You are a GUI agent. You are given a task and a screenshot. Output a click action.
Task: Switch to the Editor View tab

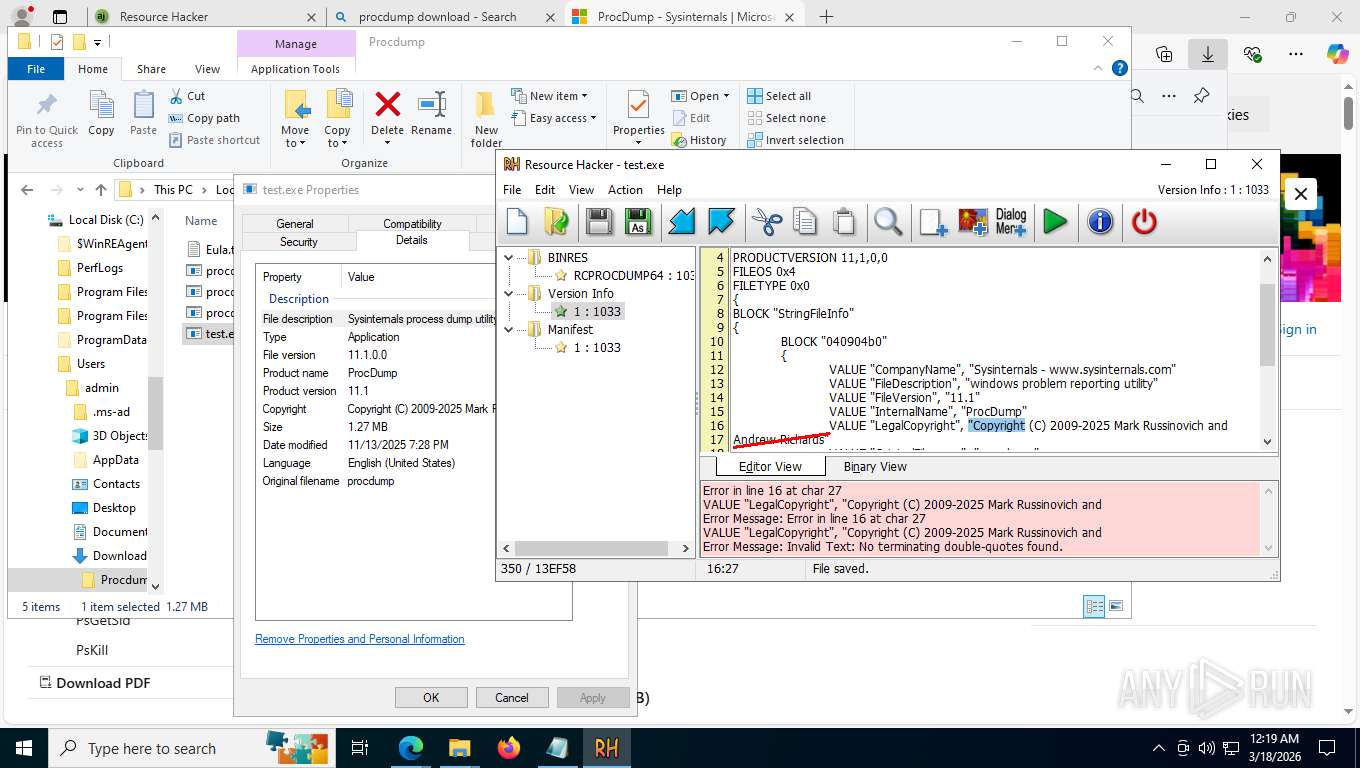tap(770, 466)
